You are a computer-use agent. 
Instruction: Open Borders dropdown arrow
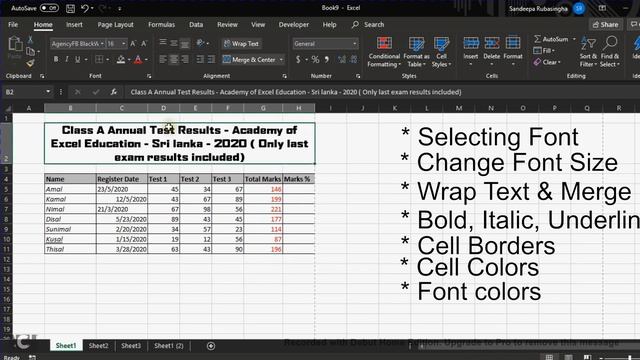[107, 60]
